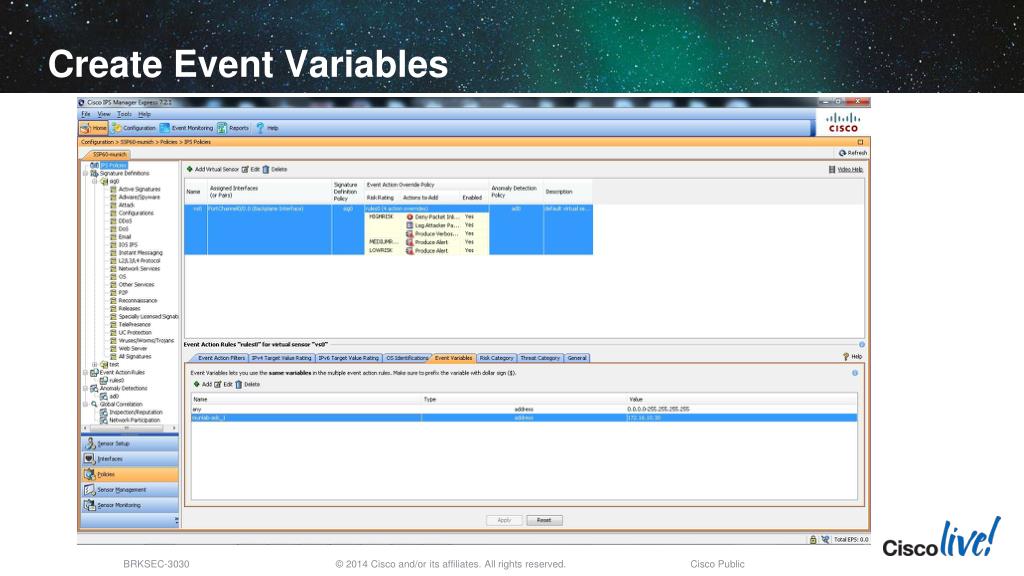This screenshot has height=576, width=1024.
Task: Open the View menu
Action: 104,114
